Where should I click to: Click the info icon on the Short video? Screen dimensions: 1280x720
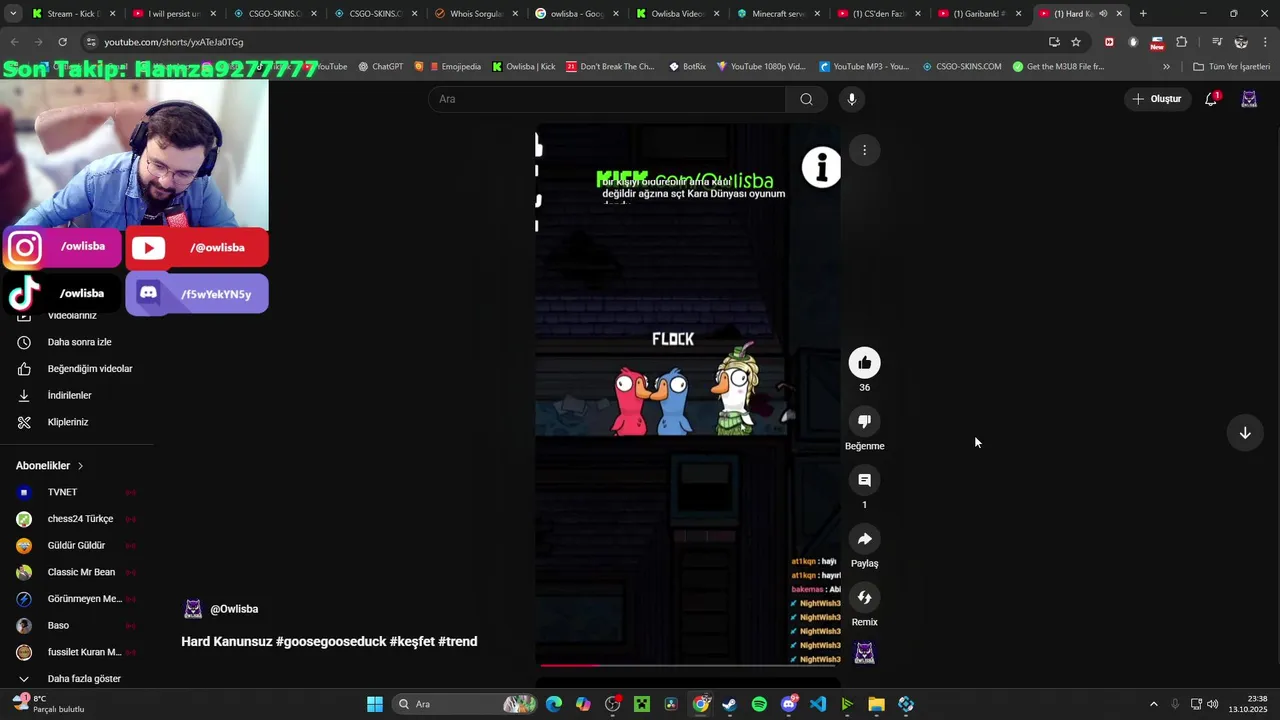click(821, 168)
